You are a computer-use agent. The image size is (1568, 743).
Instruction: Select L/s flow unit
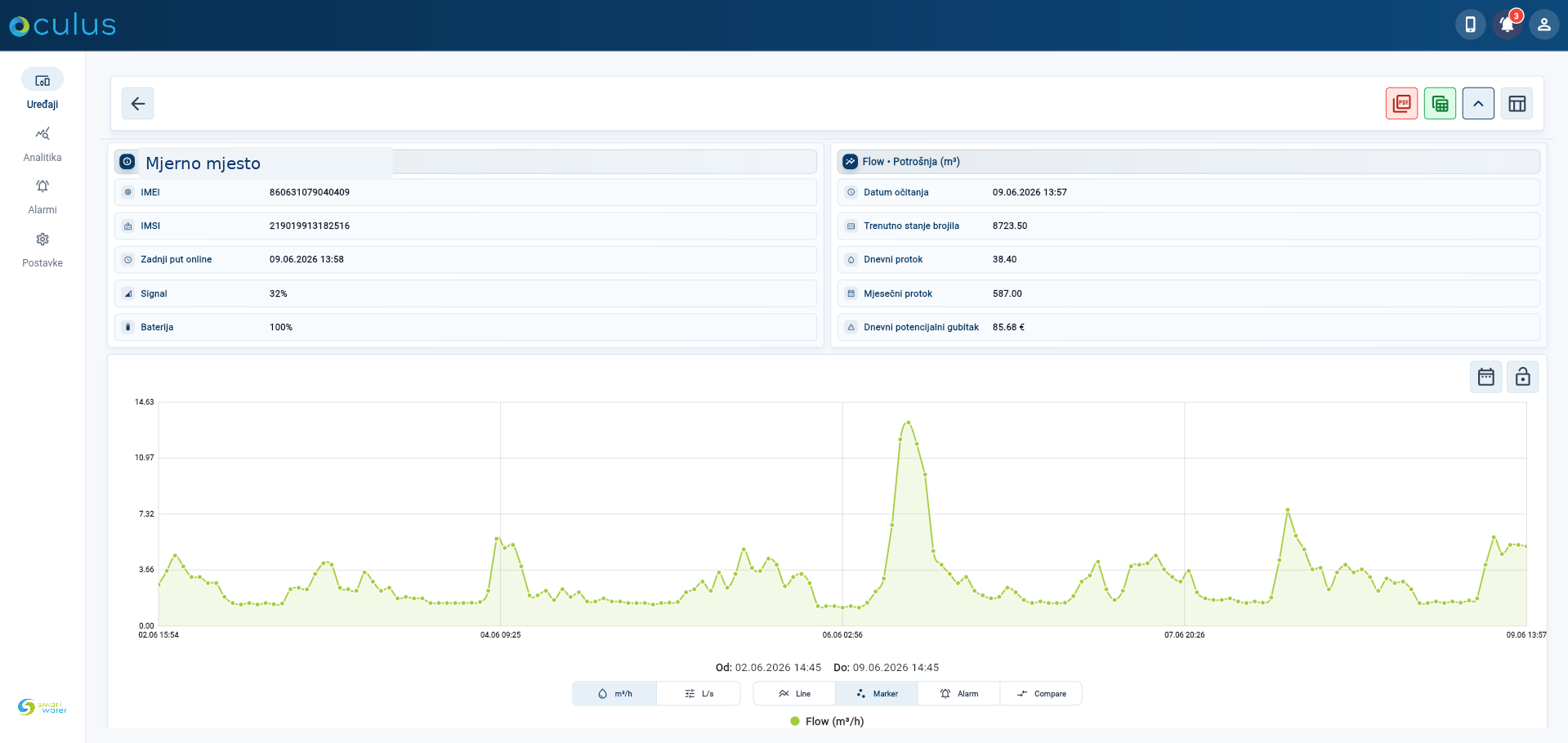(x=699, y=694)
